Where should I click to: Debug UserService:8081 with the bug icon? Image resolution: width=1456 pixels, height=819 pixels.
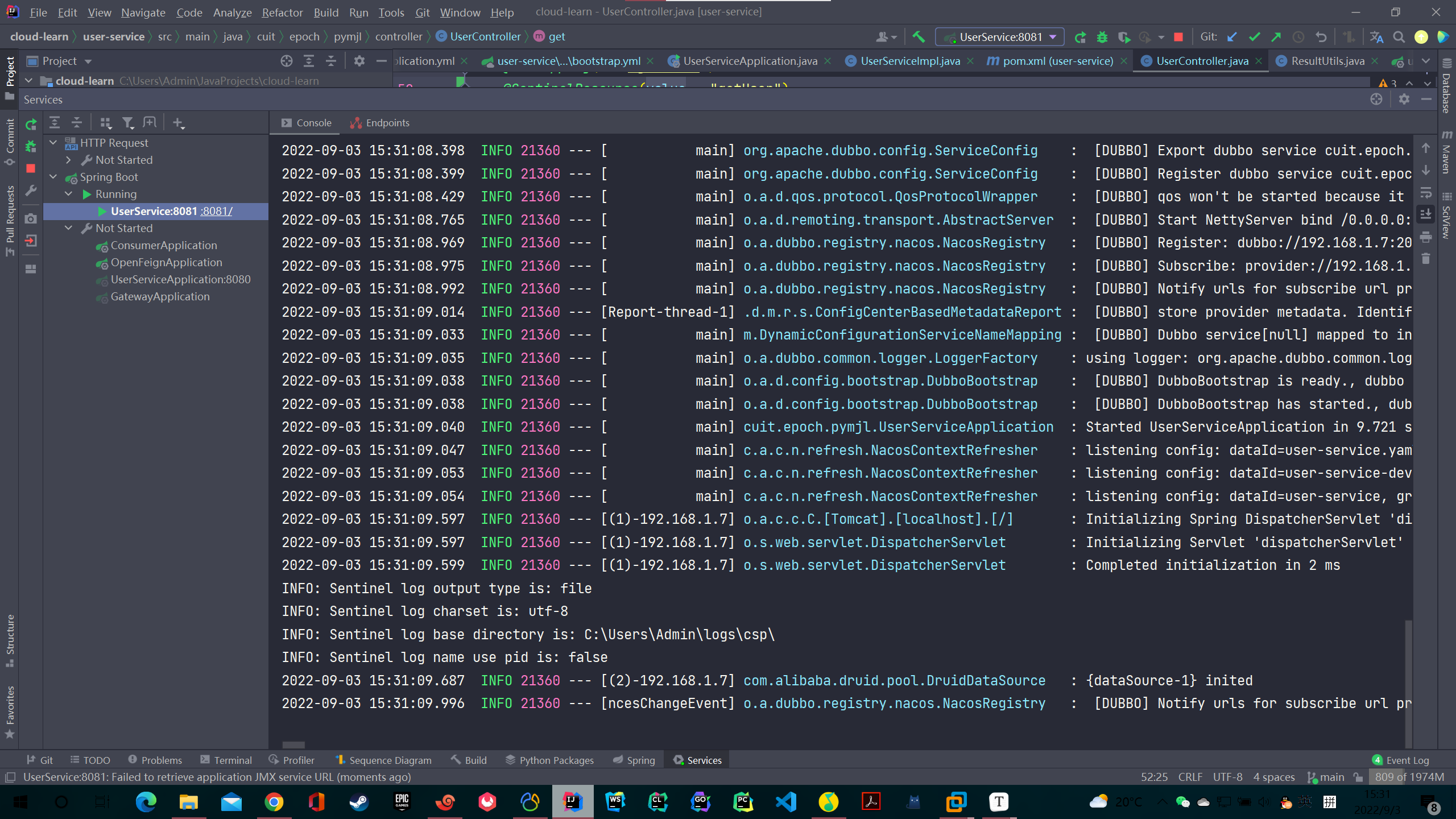click(1102, 37)
